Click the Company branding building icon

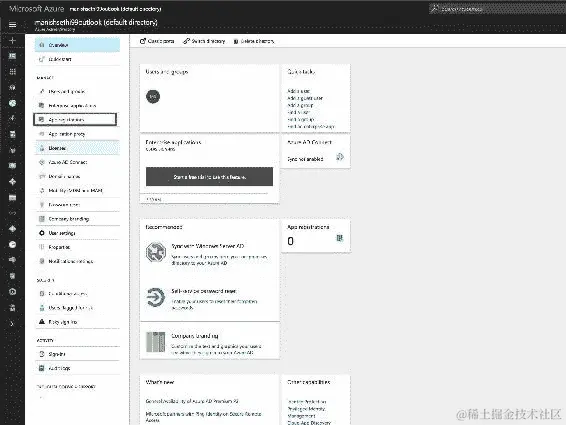156,342
